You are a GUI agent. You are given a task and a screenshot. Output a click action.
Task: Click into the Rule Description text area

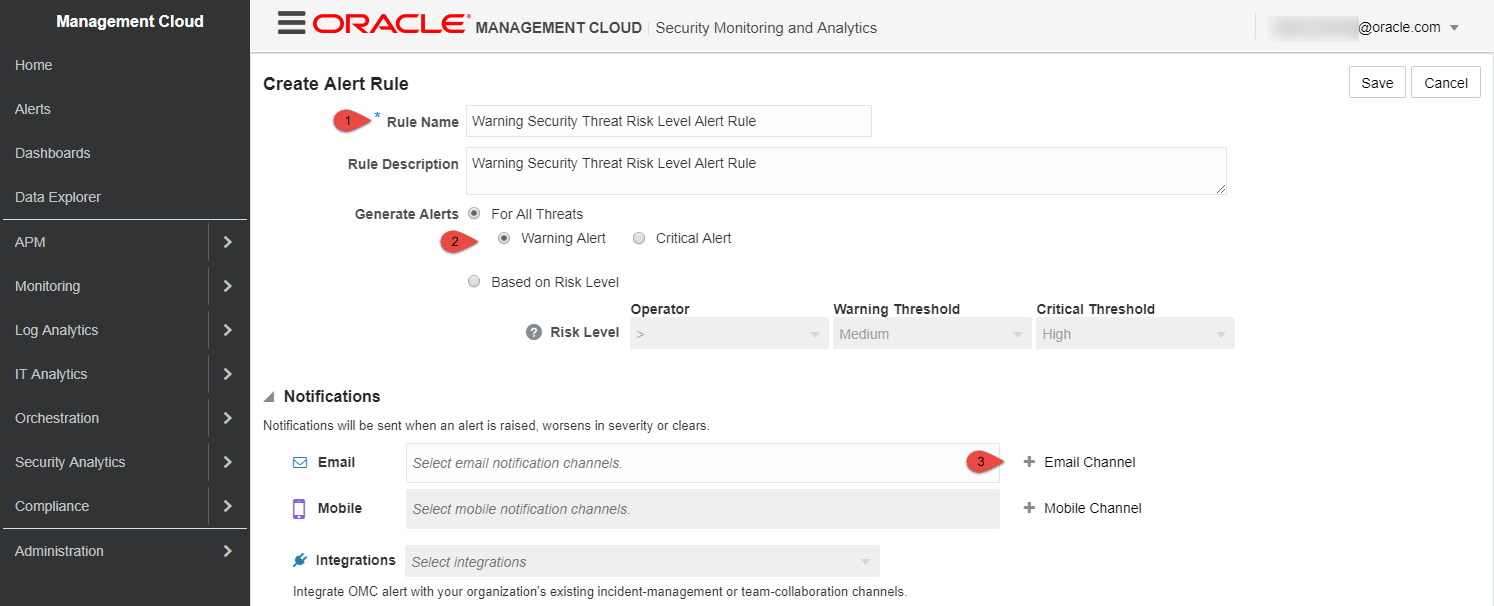pos(846,171)
